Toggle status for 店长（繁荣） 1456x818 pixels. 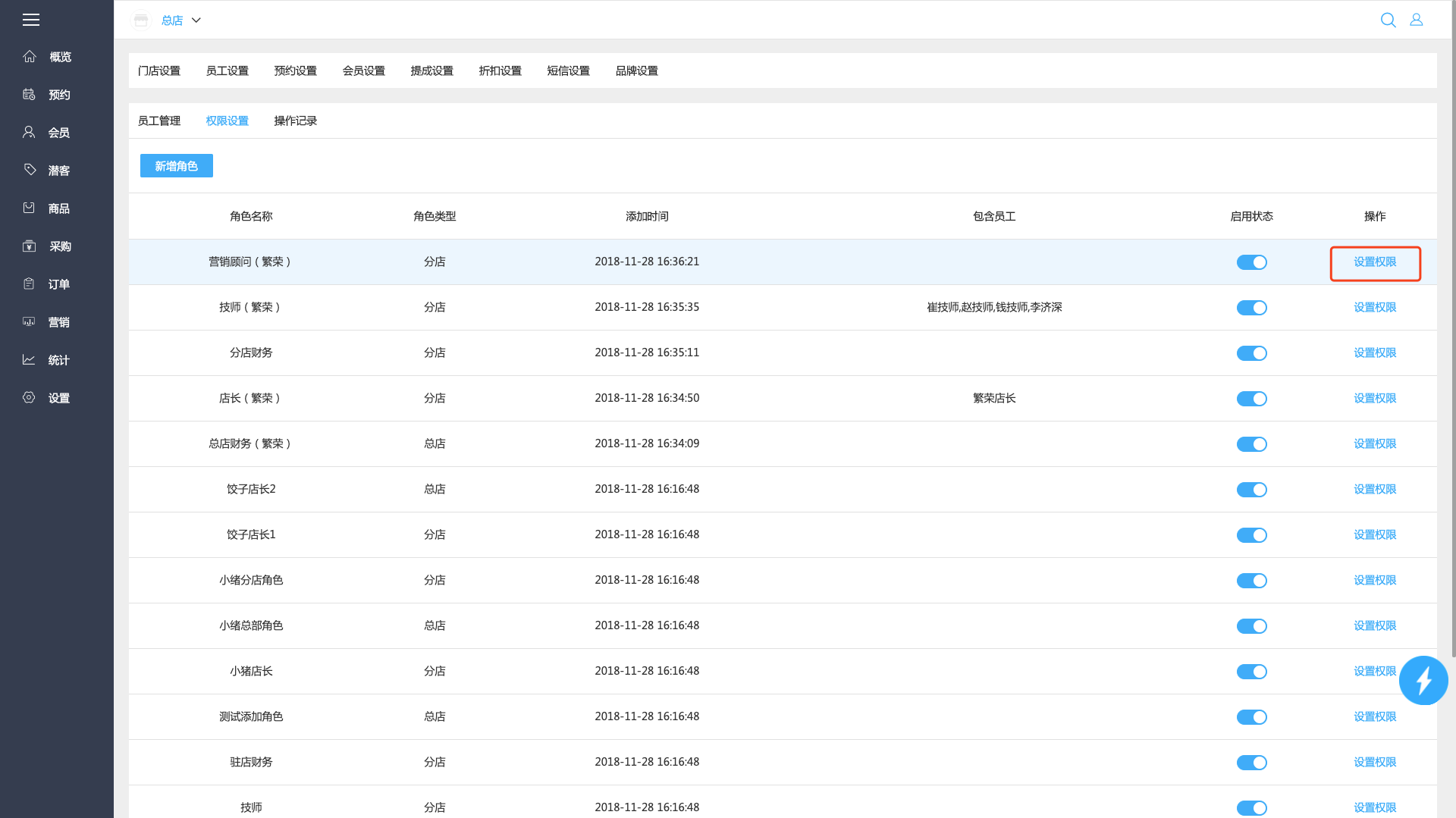pyautogui.click(x=1252, y=399)
